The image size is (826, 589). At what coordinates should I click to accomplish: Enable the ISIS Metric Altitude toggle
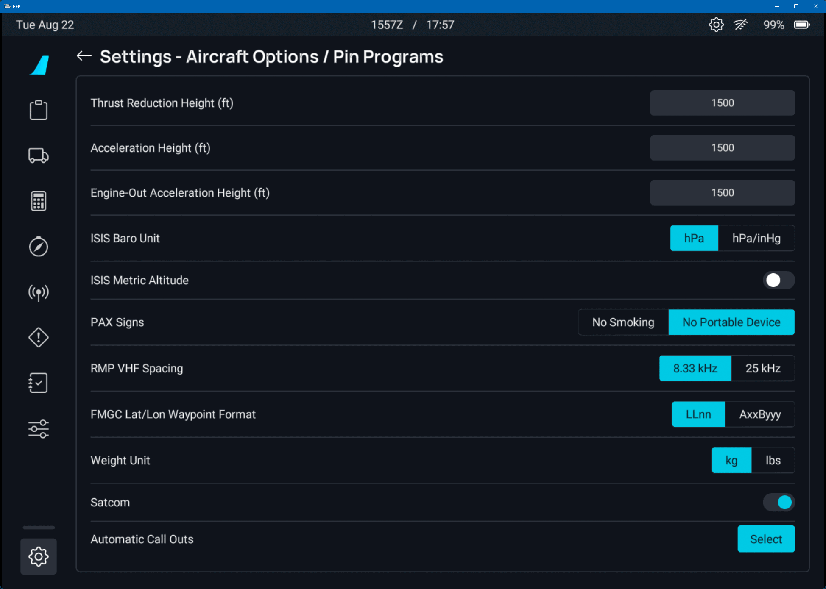coord(779,280)
